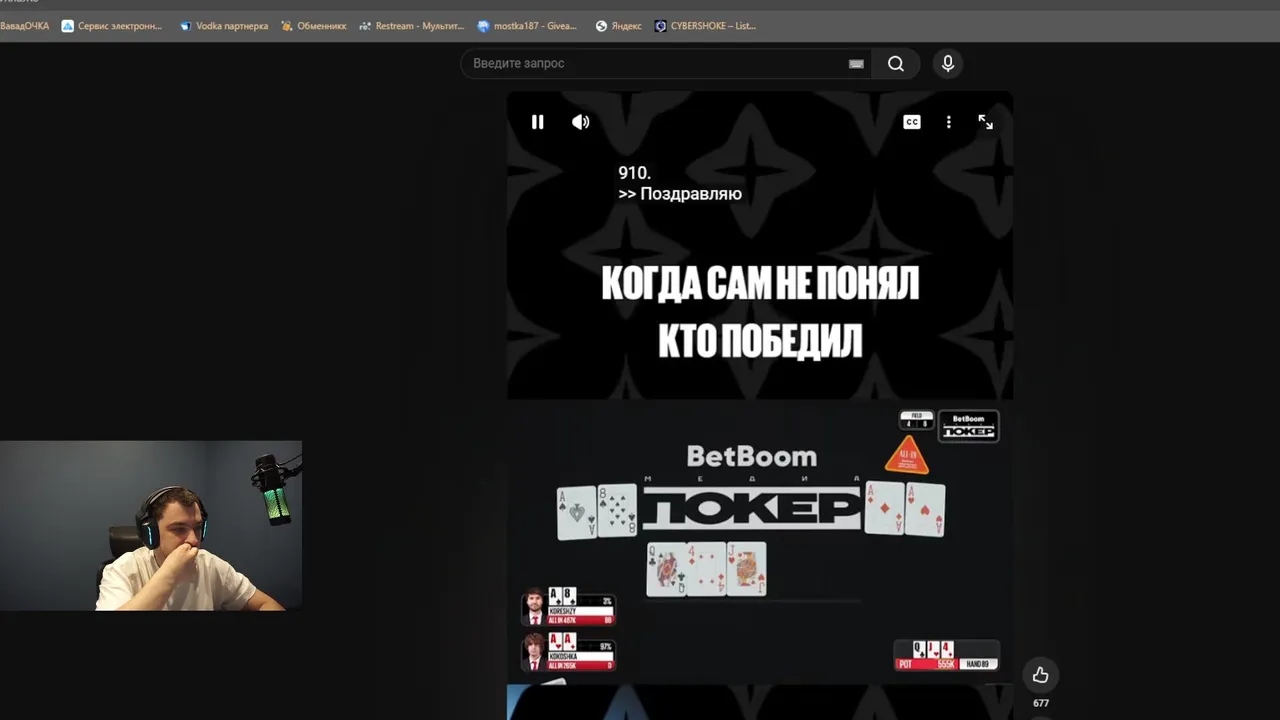Open the three-dot more options menu
Viewport: 1280px width, 720px height.
tap(949, 122)
